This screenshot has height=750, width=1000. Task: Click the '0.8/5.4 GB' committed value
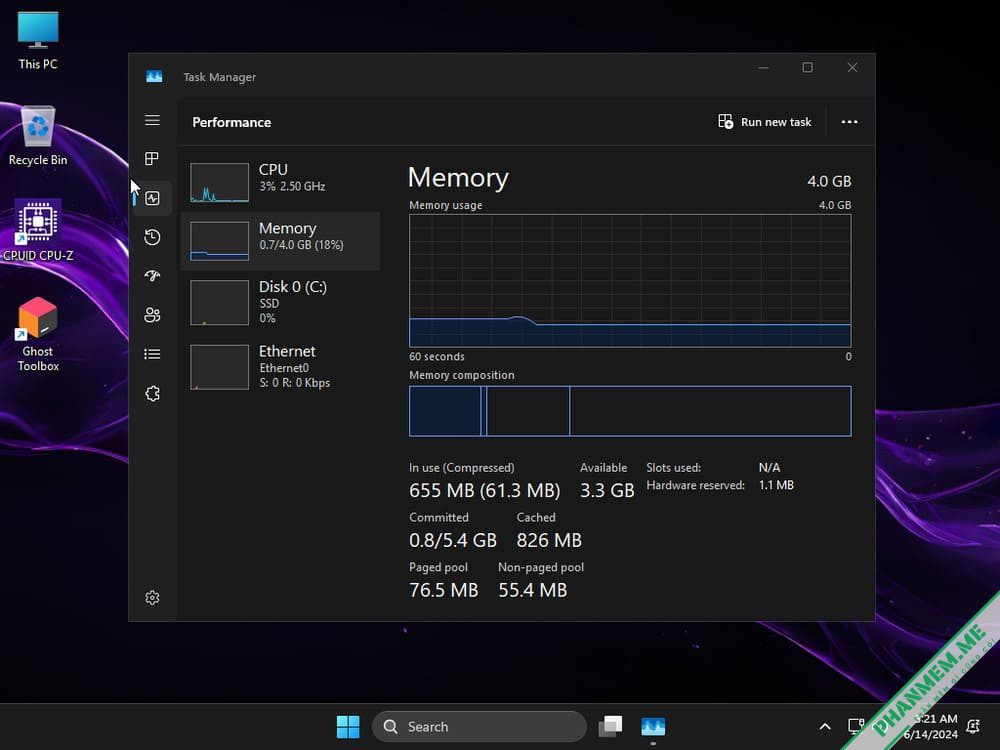[x=453, y=540]
